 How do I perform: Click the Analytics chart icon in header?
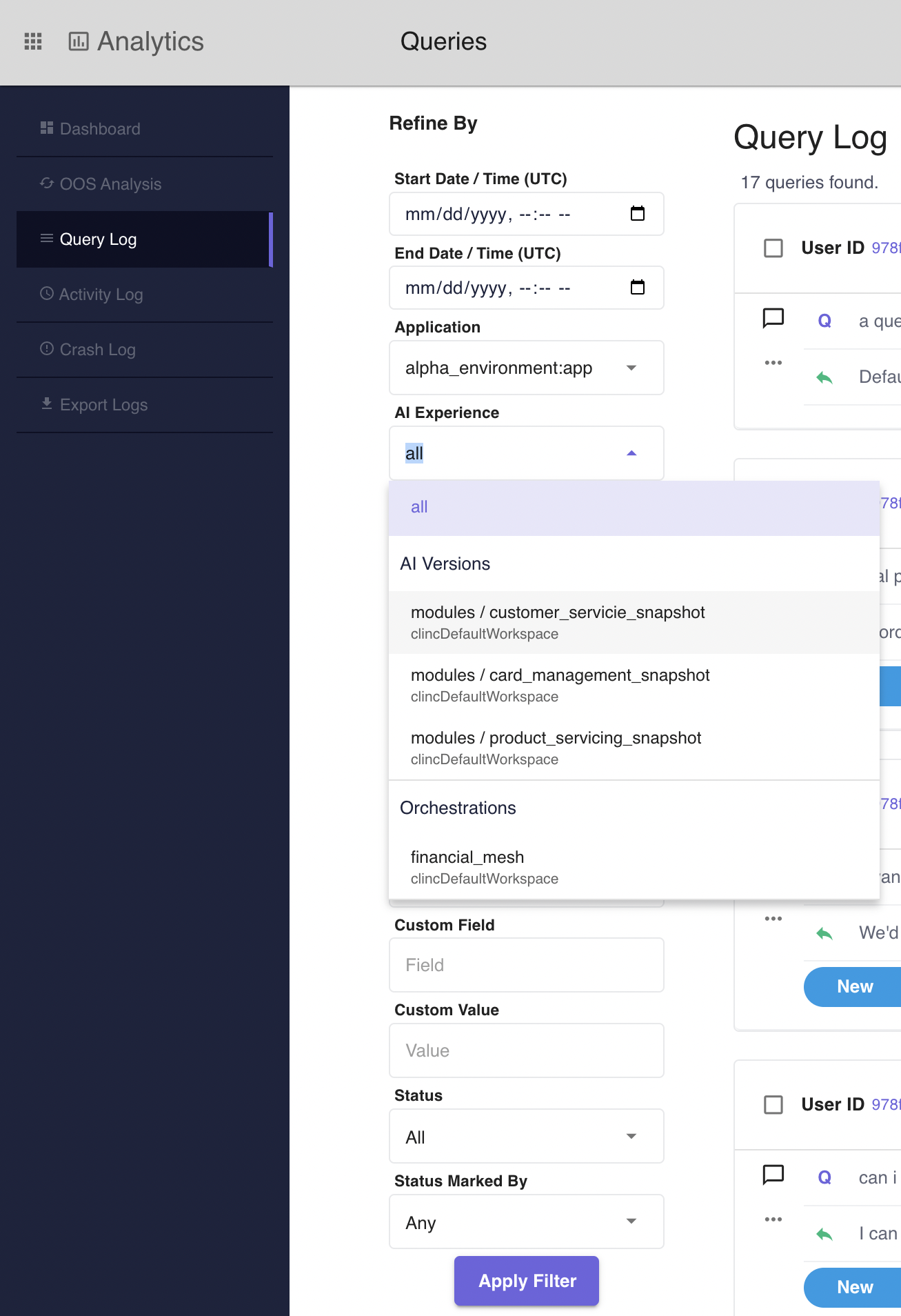click(x=79, y=41)
